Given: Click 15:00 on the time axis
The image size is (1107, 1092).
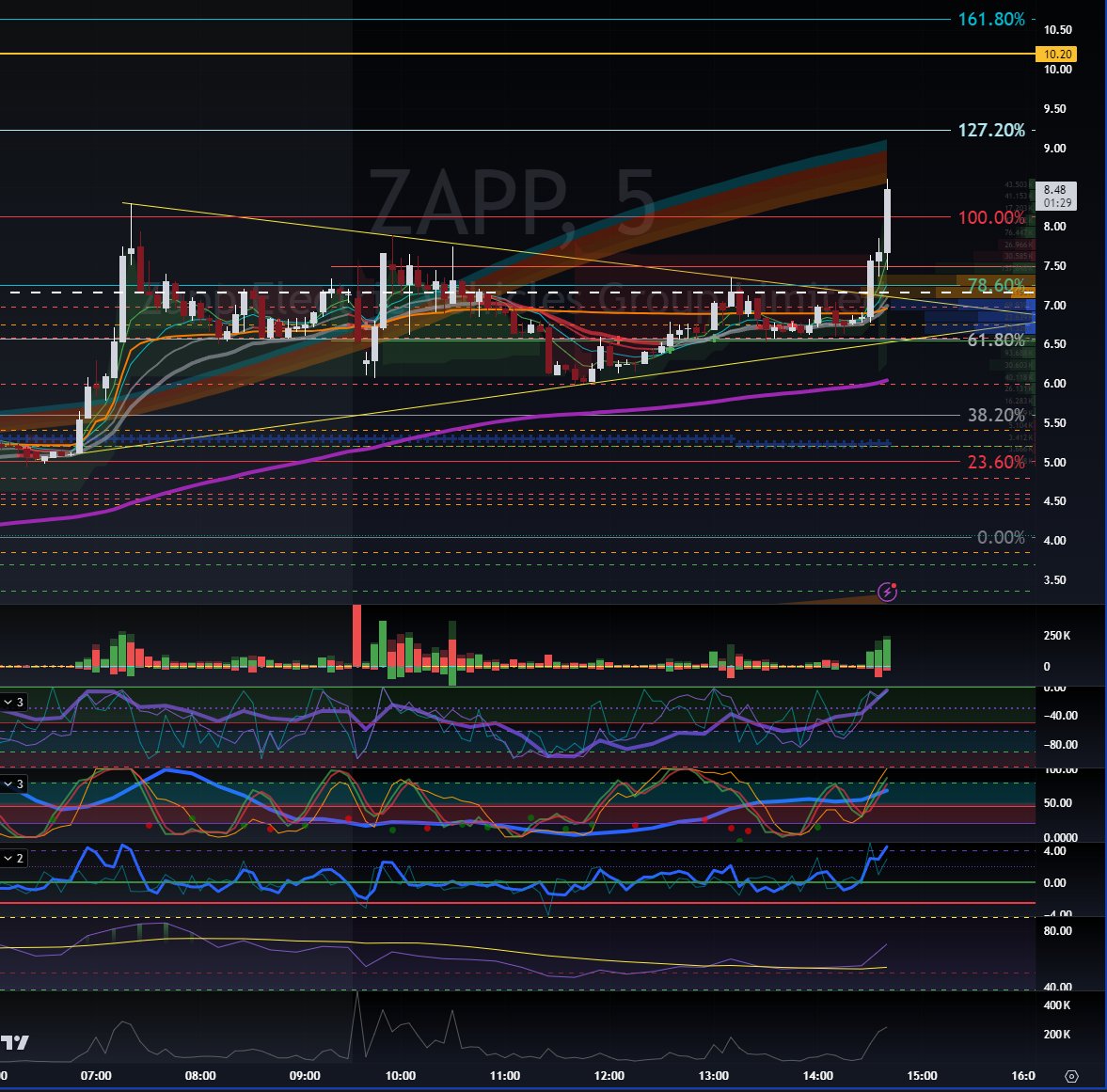Looking at the screenshot, I should click(x=922, y=1076).
